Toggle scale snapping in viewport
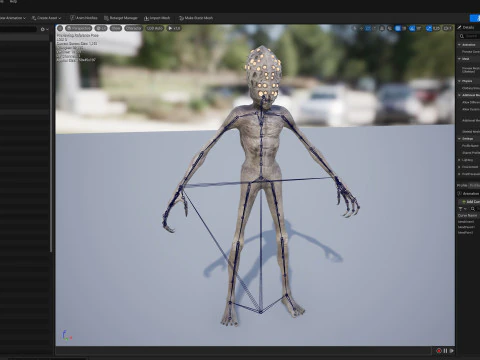 tap(429, 28)
